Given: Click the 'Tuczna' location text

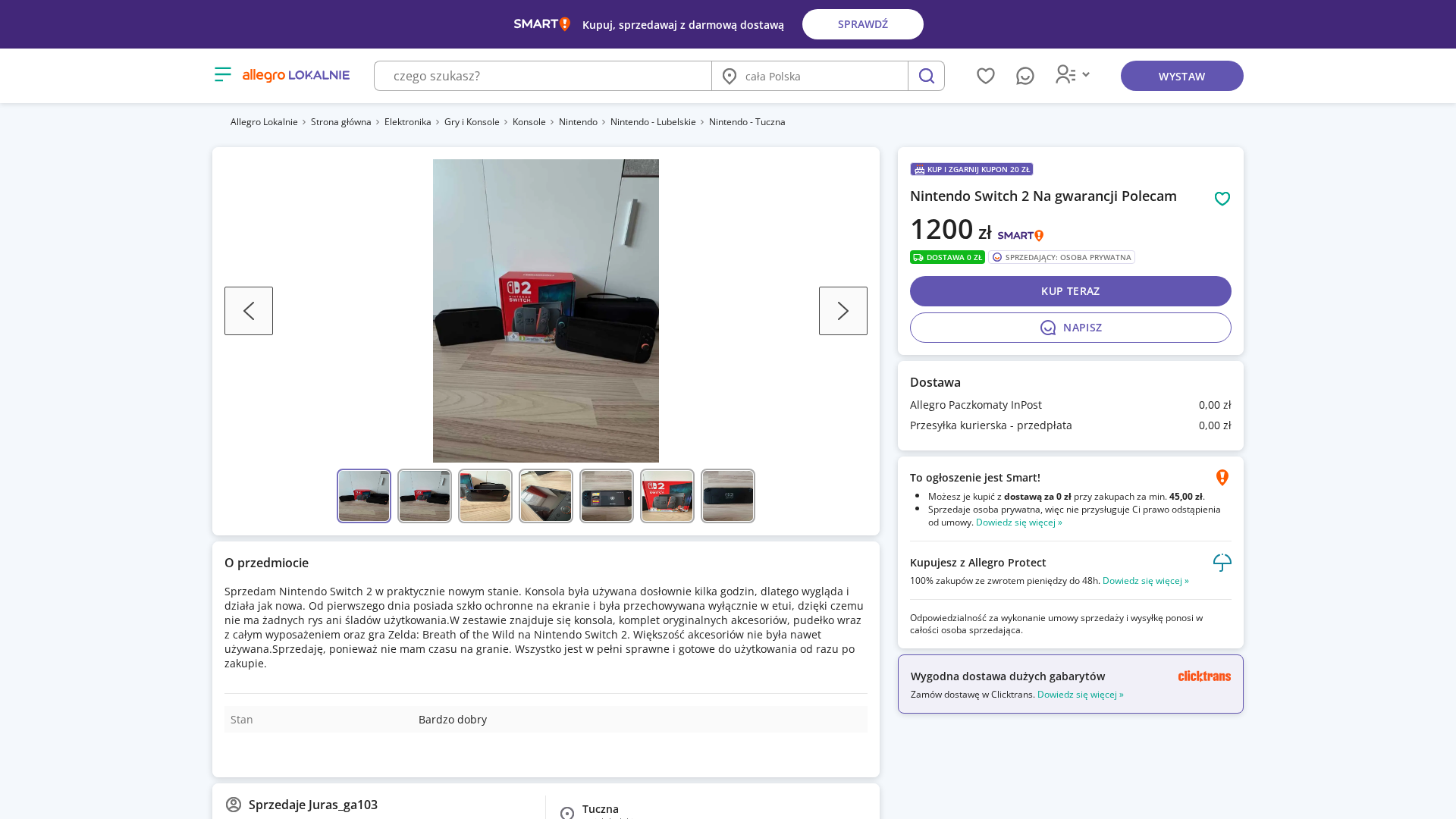Looking at the screenshot, I should 601,809.
